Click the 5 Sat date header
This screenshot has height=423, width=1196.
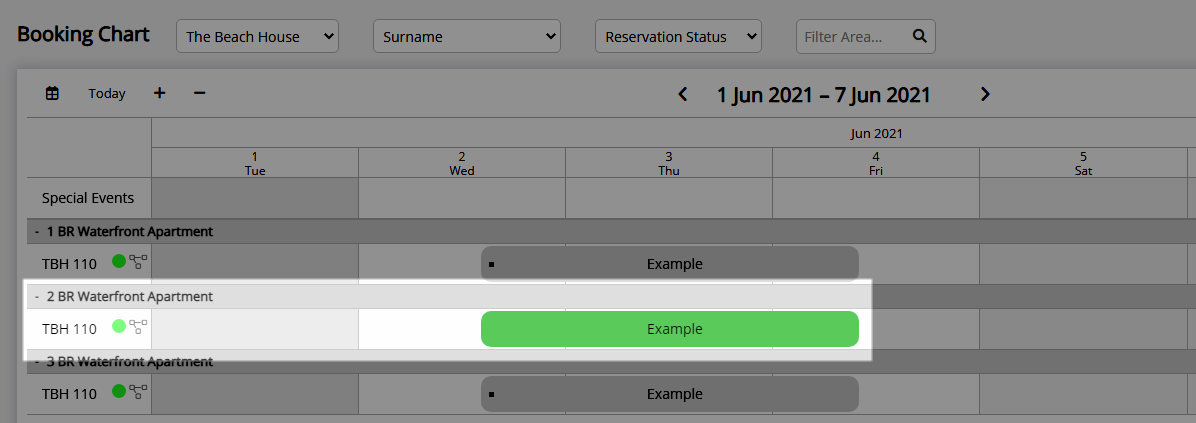(1083, 163)
